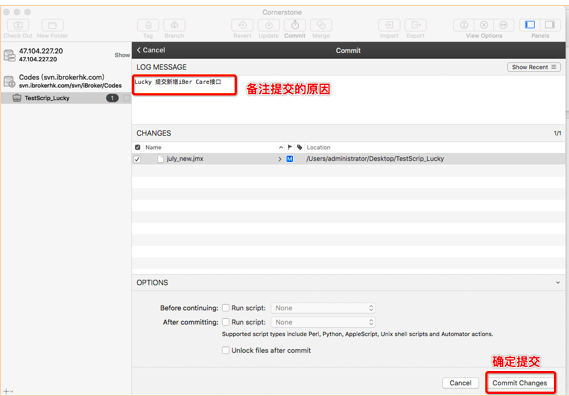Click the Tag toolbar icon
Screen dimensions: 569x396
pos(148,25)
